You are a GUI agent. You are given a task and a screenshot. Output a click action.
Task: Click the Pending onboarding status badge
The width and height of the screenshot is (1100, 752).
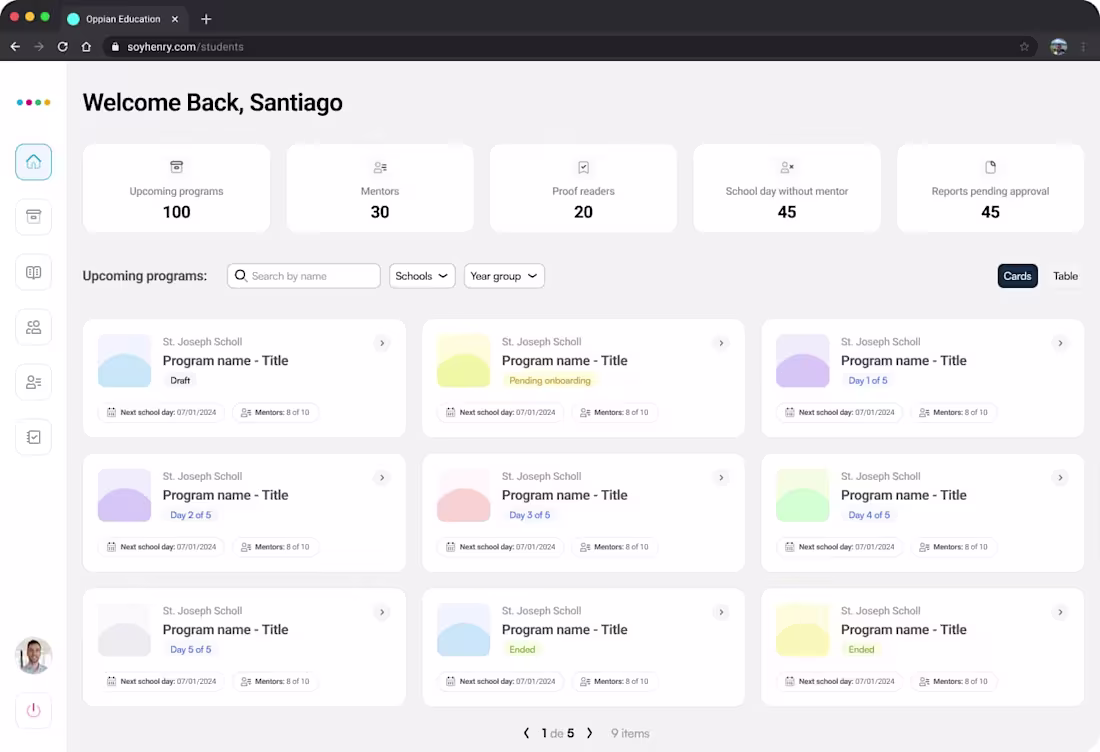tap(549, 380)
